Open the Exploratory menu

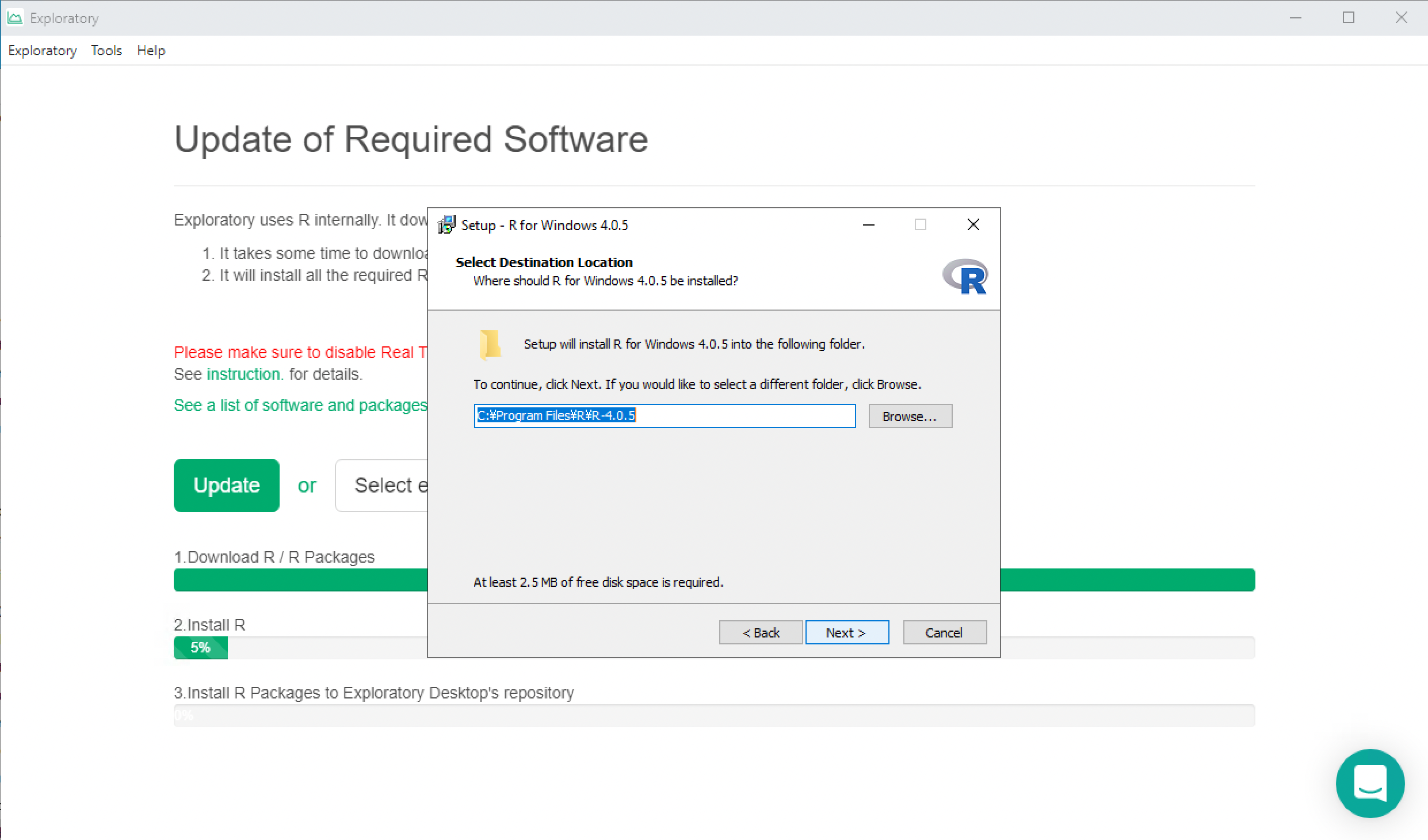[x=42, y=51]
